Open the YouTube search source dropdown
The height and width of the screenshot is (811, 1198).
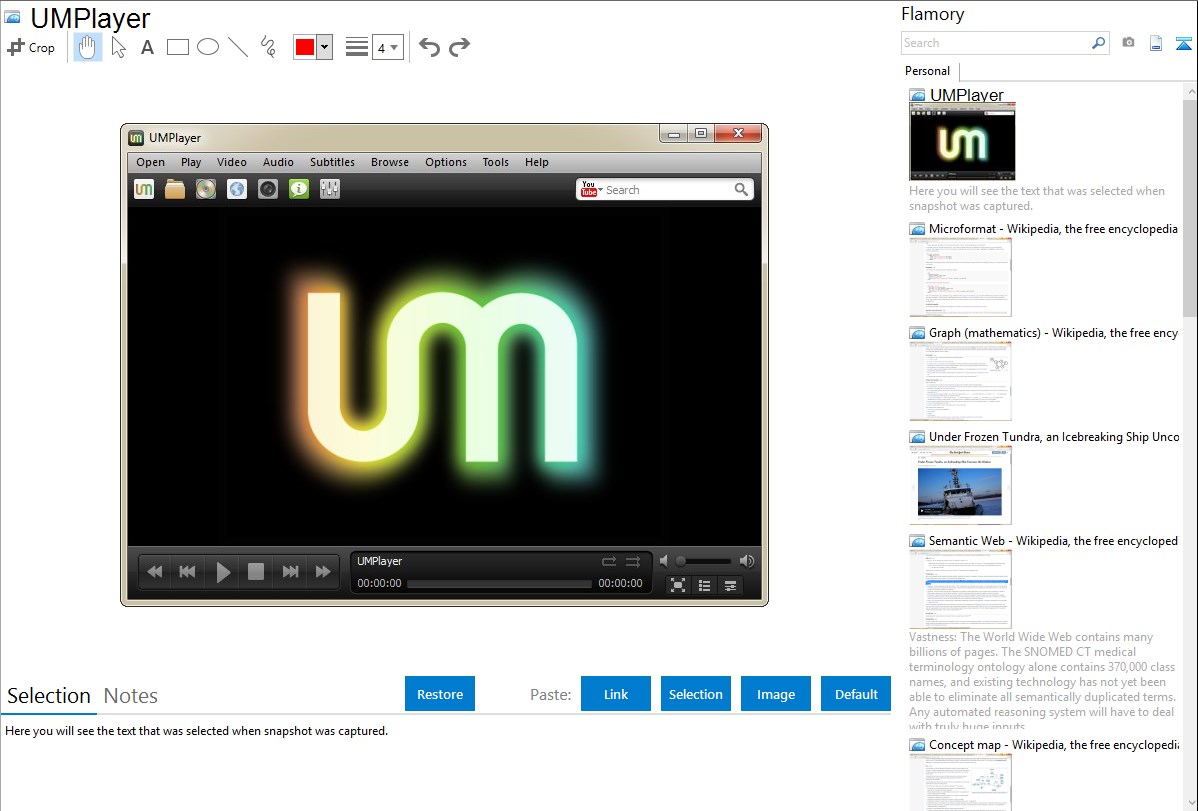(591, 189)
